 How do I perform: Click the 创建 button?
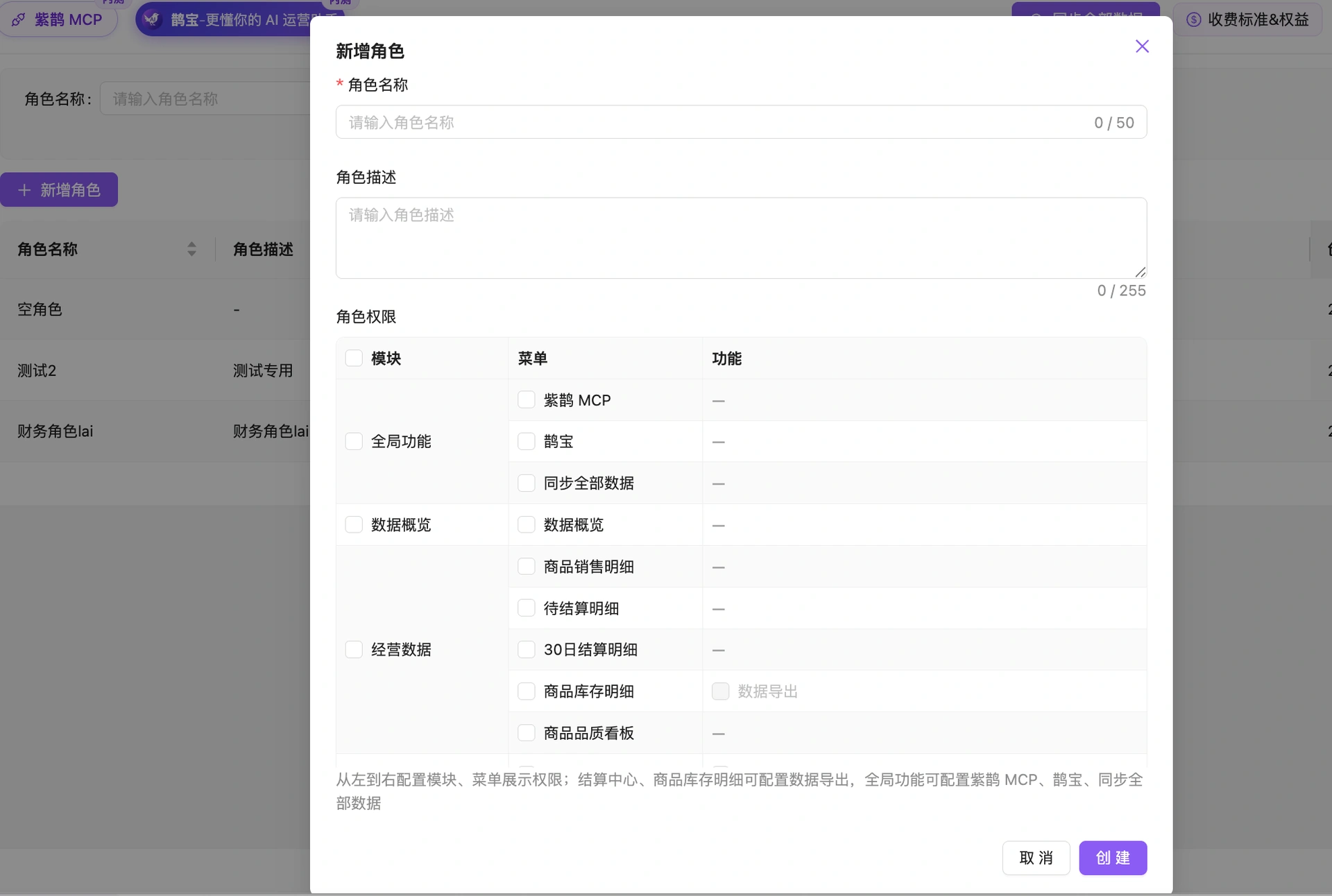[x=1113, y=858]
